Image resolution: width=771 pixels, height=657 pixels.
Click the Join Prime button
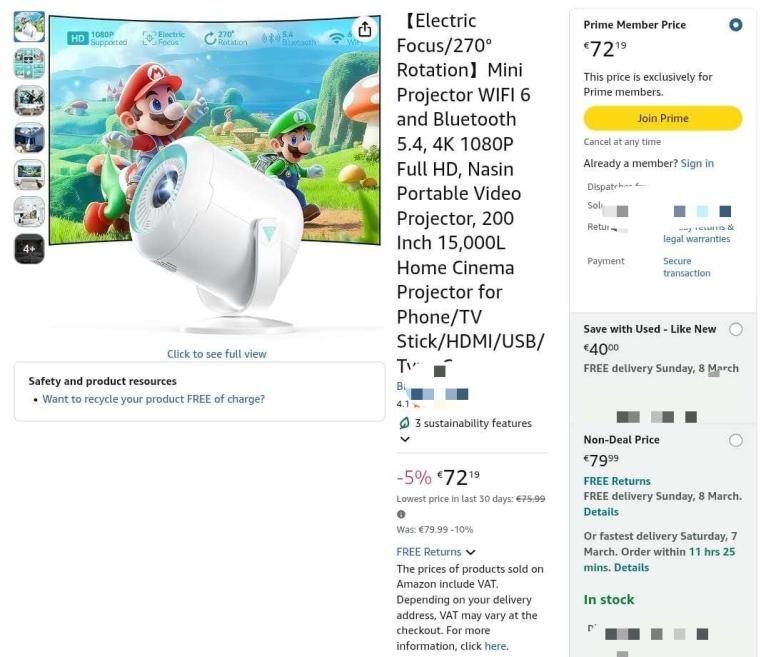pos(662,119)
